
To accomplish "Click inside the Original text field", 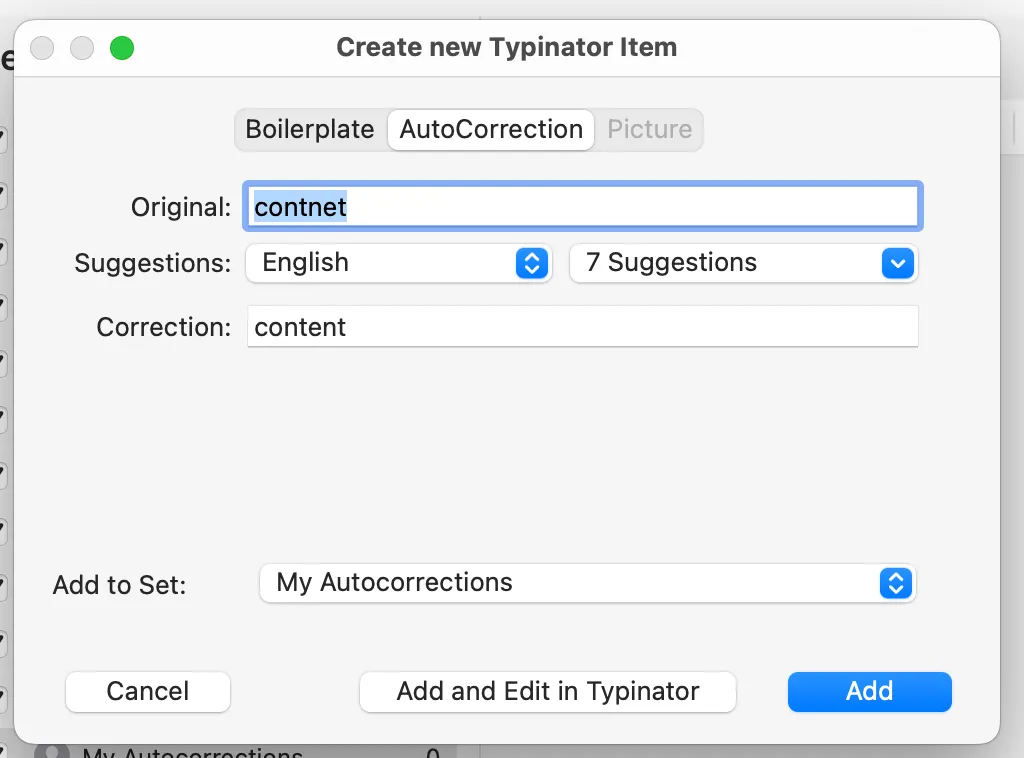I will [x=583, y=206].
